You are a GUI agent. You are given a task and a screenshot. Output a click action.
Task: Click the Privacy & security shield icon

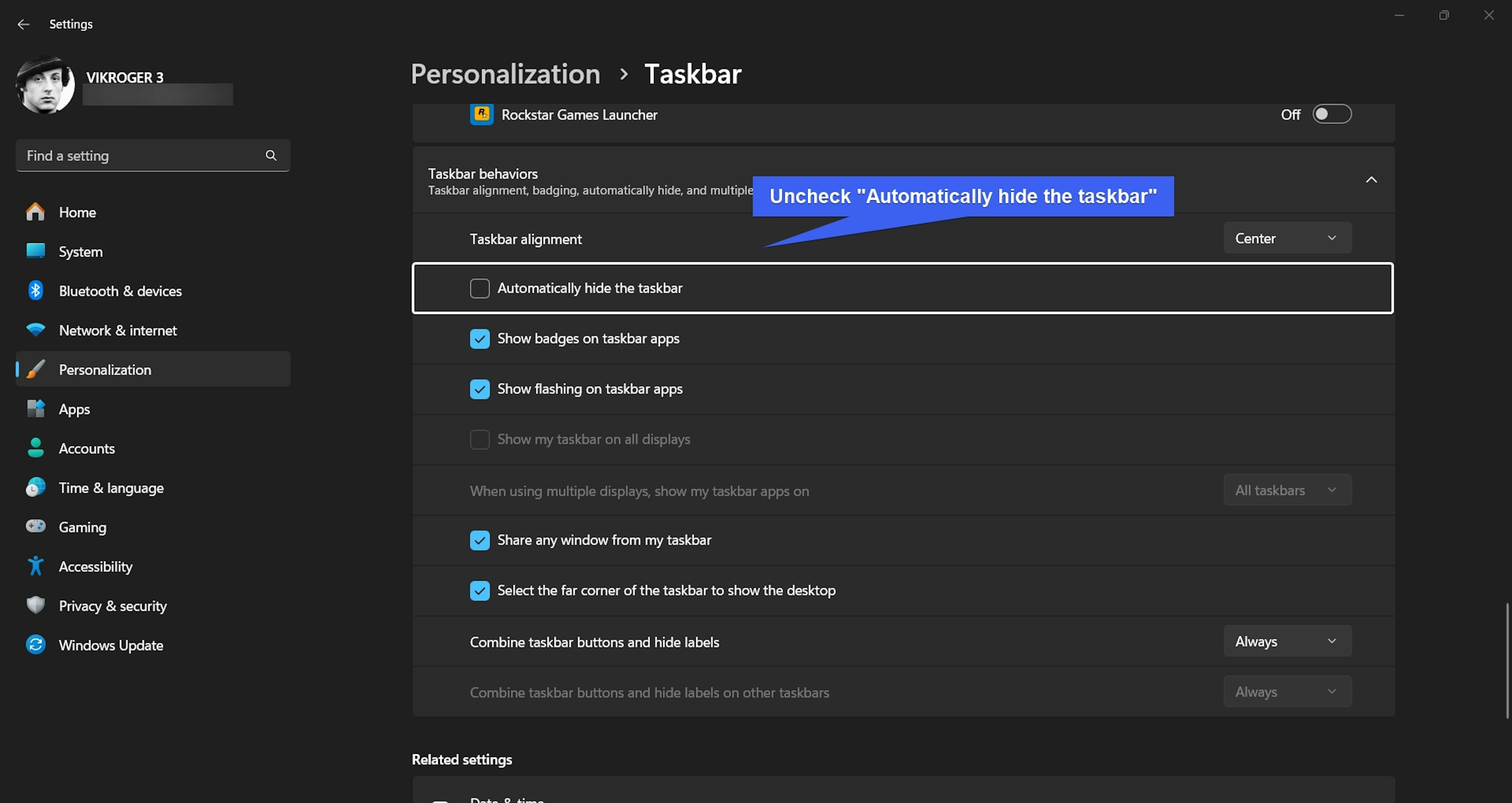[x=36, y=605]
